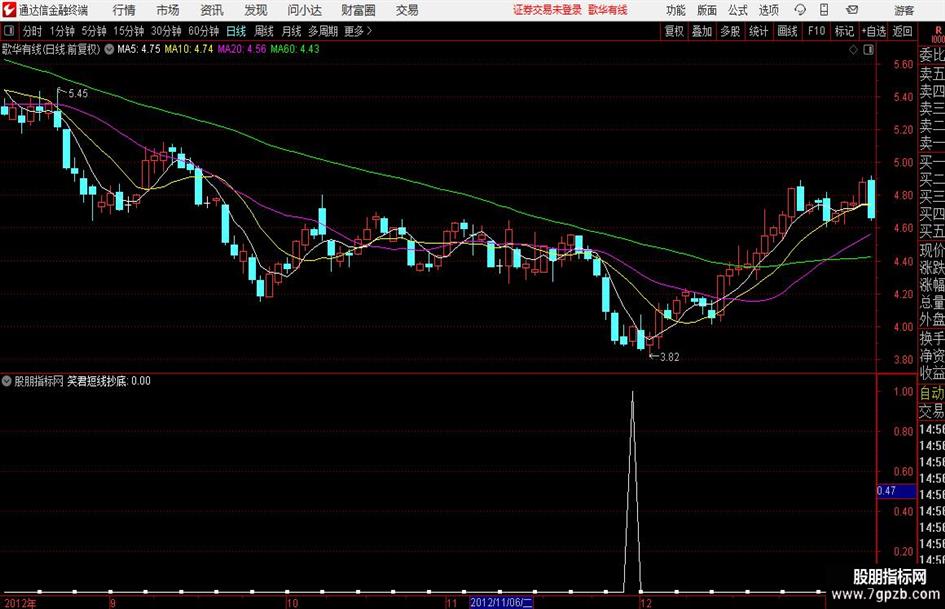The height and width of the screenshot is (609, 945).
Task: Click the MA10: 4.74 indicator label
Action: 189,49
